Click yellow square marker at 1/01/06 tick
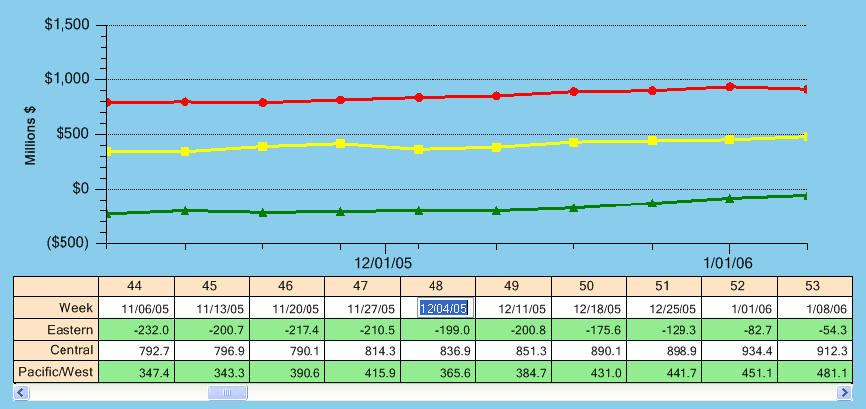 [730, 139]
